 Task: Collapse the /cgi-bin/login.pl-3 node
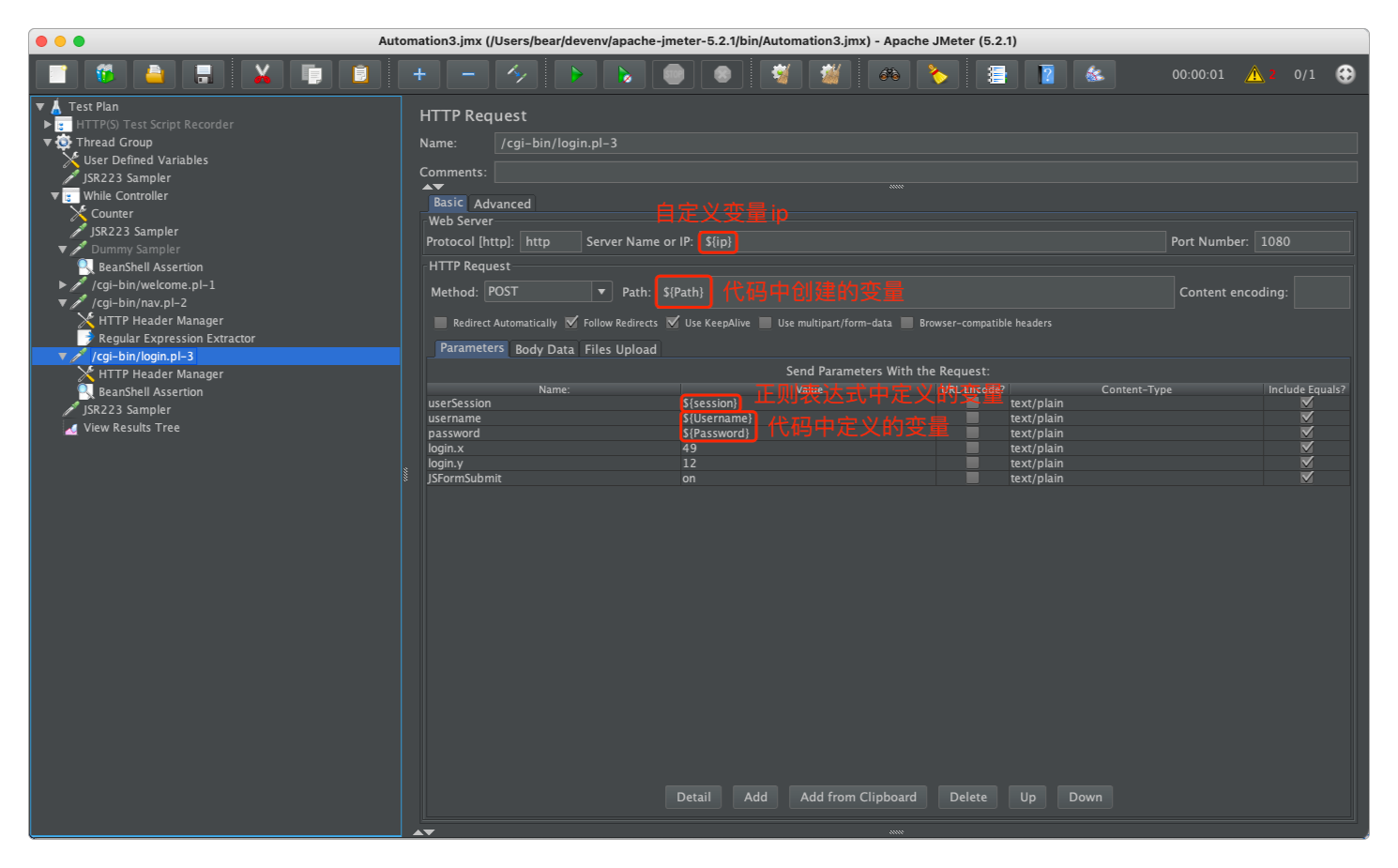(x=63, y=357)
